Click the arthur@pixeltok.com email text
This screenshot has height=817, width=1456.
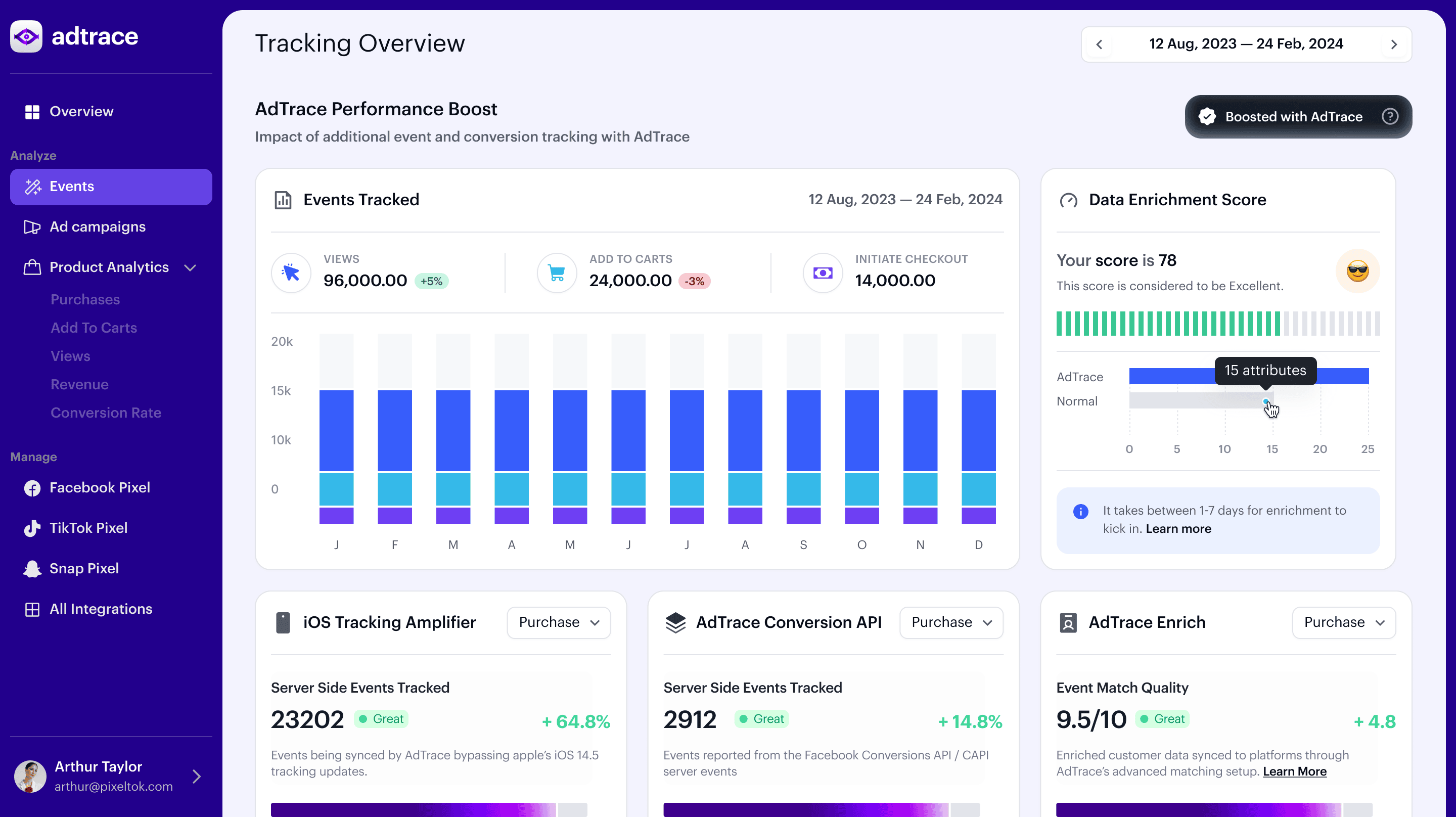(114, 787)
